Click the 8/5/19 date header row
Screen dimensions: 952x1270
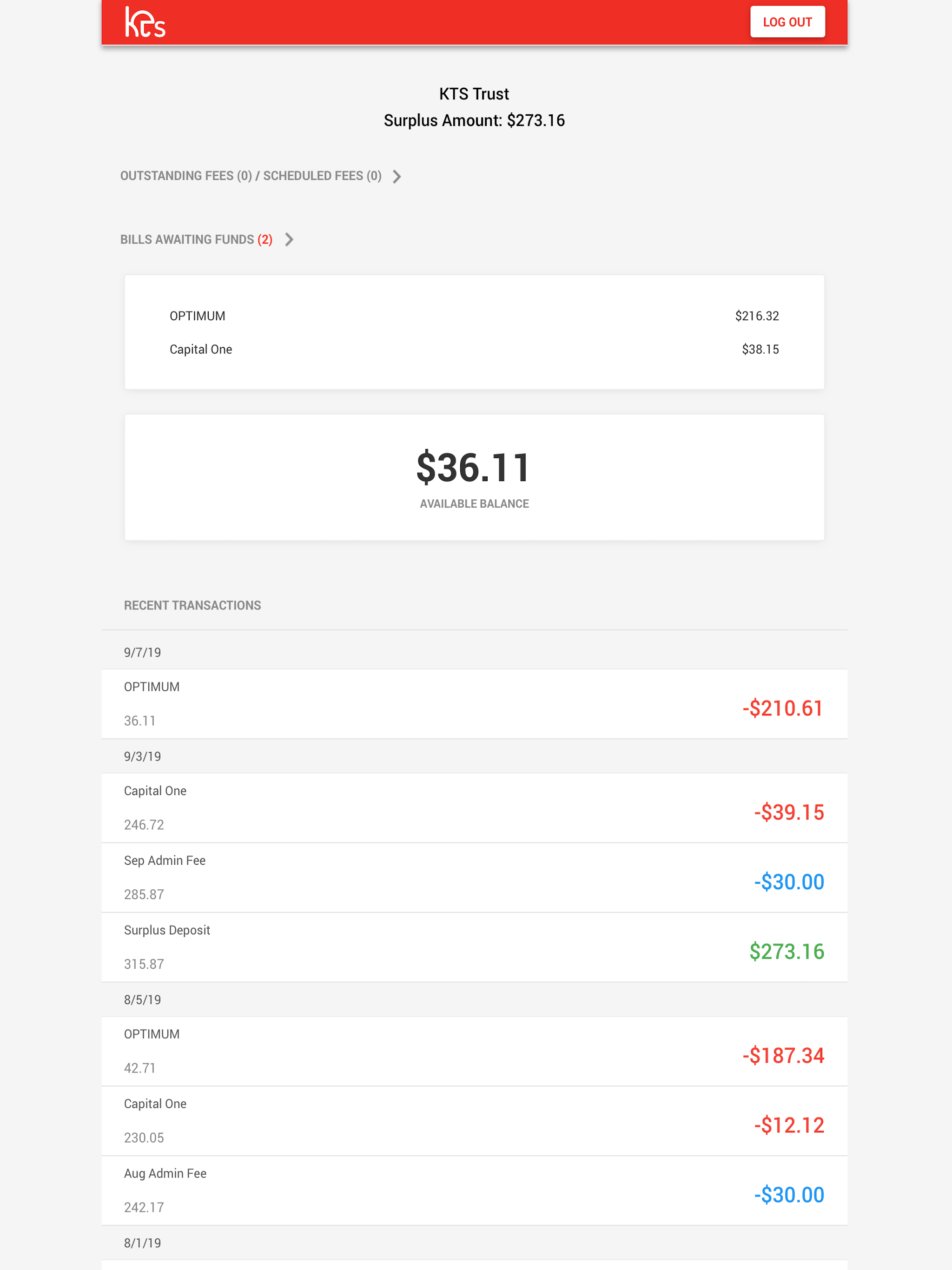tap(474, 999)
